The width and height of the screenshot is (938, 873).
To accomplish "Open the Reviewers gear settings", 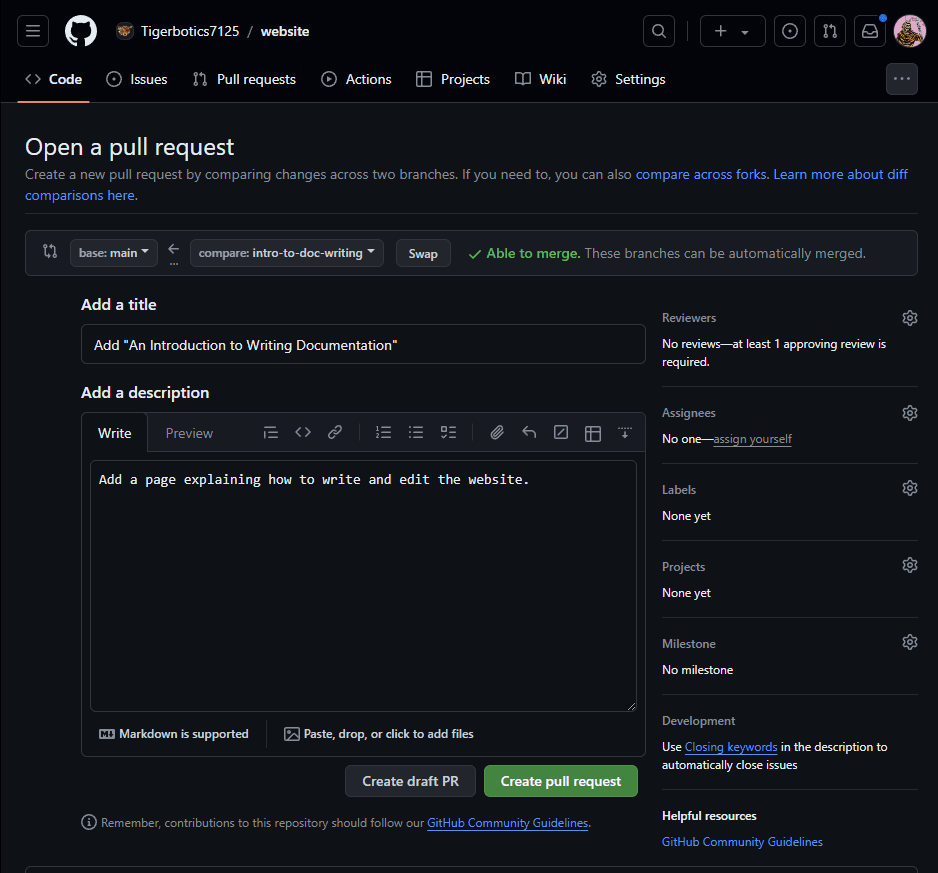I will click(909, 318).
